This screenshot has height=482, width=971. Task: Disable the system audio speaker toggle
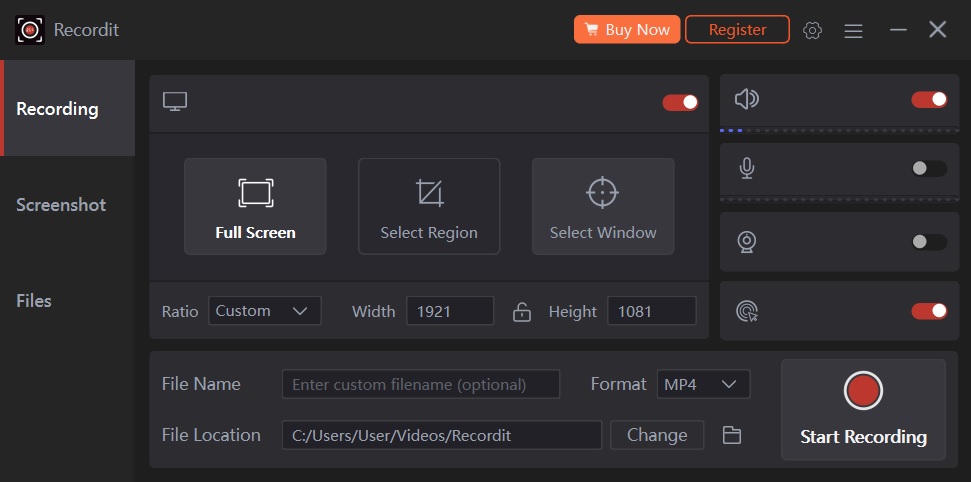point(929,99)
